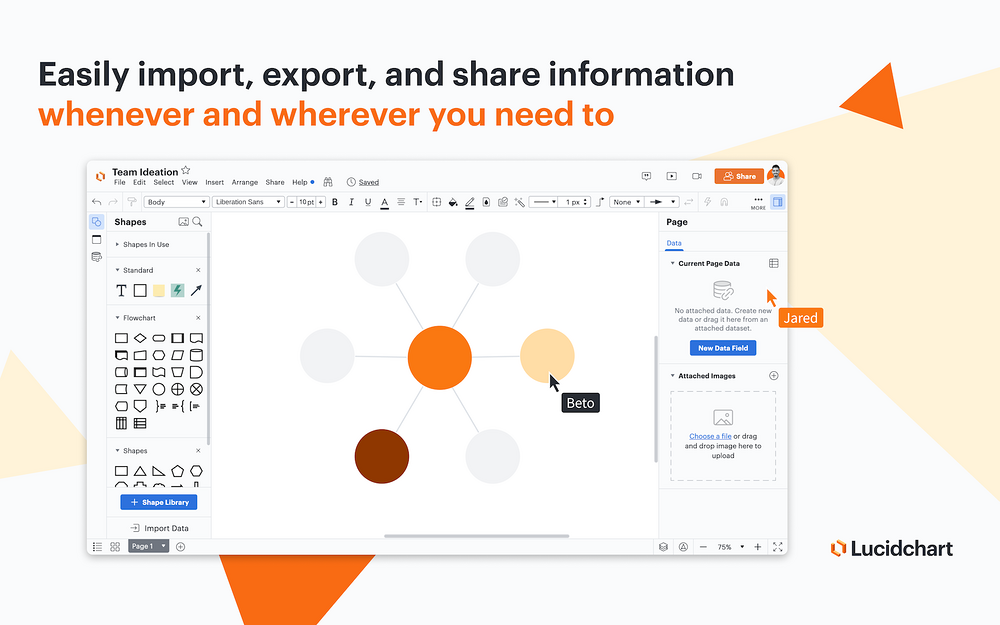This screenshot has width=1000, height=625.
Task: Click the orange Share button
Action: (x=739, y=176)
